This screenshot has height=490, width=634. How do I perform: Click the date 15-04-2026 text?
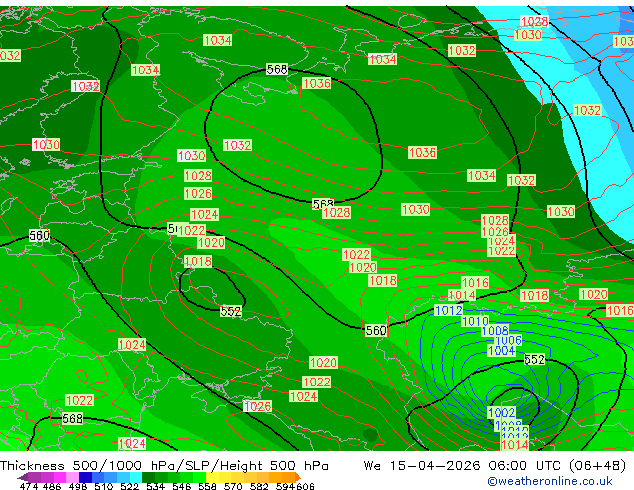tap(435, 465)
